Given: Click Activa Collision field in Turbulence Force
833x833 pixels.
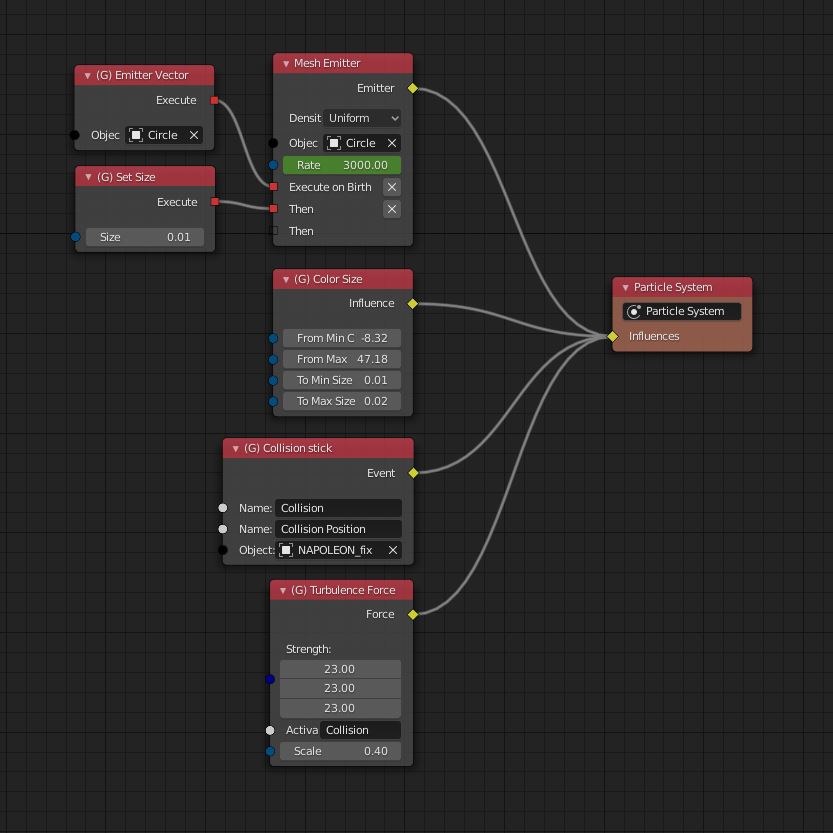Looking at the screenshot, I should [x=360, y=730].
